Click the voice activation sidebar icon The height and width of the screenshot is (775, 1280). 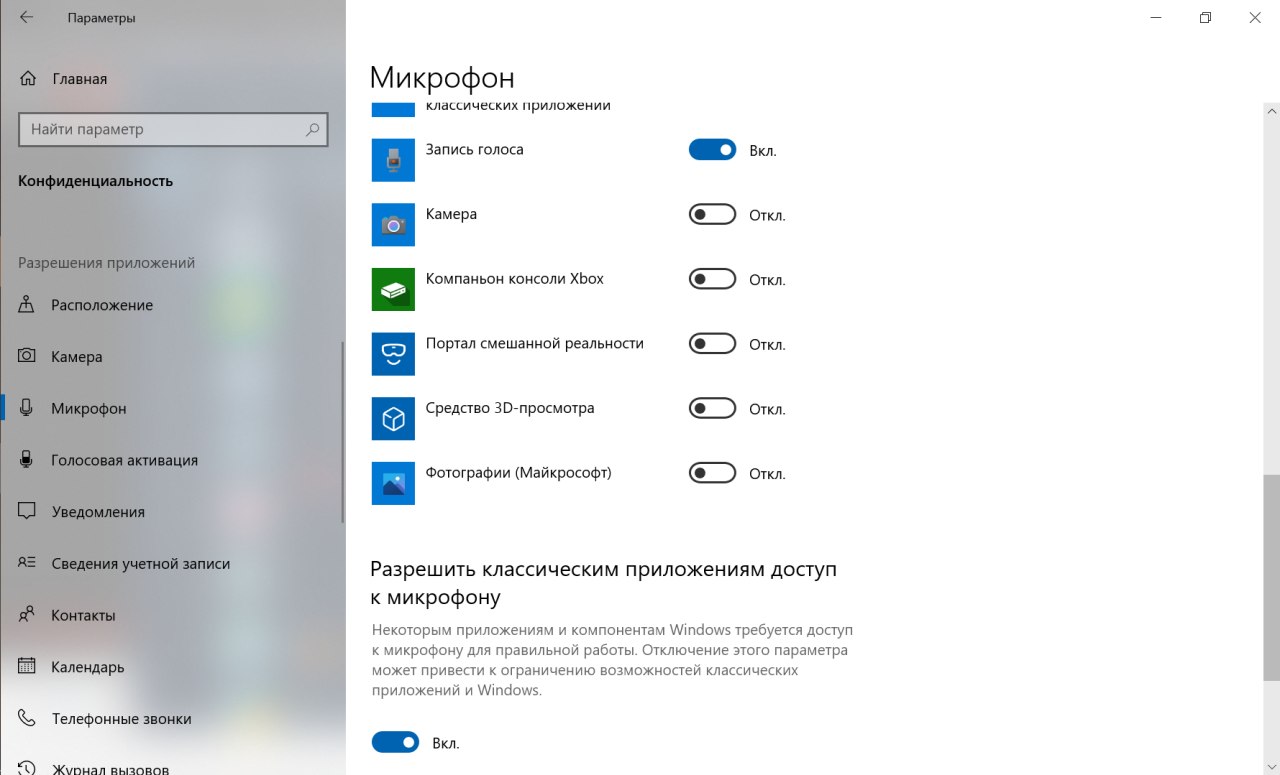(27, 460)
